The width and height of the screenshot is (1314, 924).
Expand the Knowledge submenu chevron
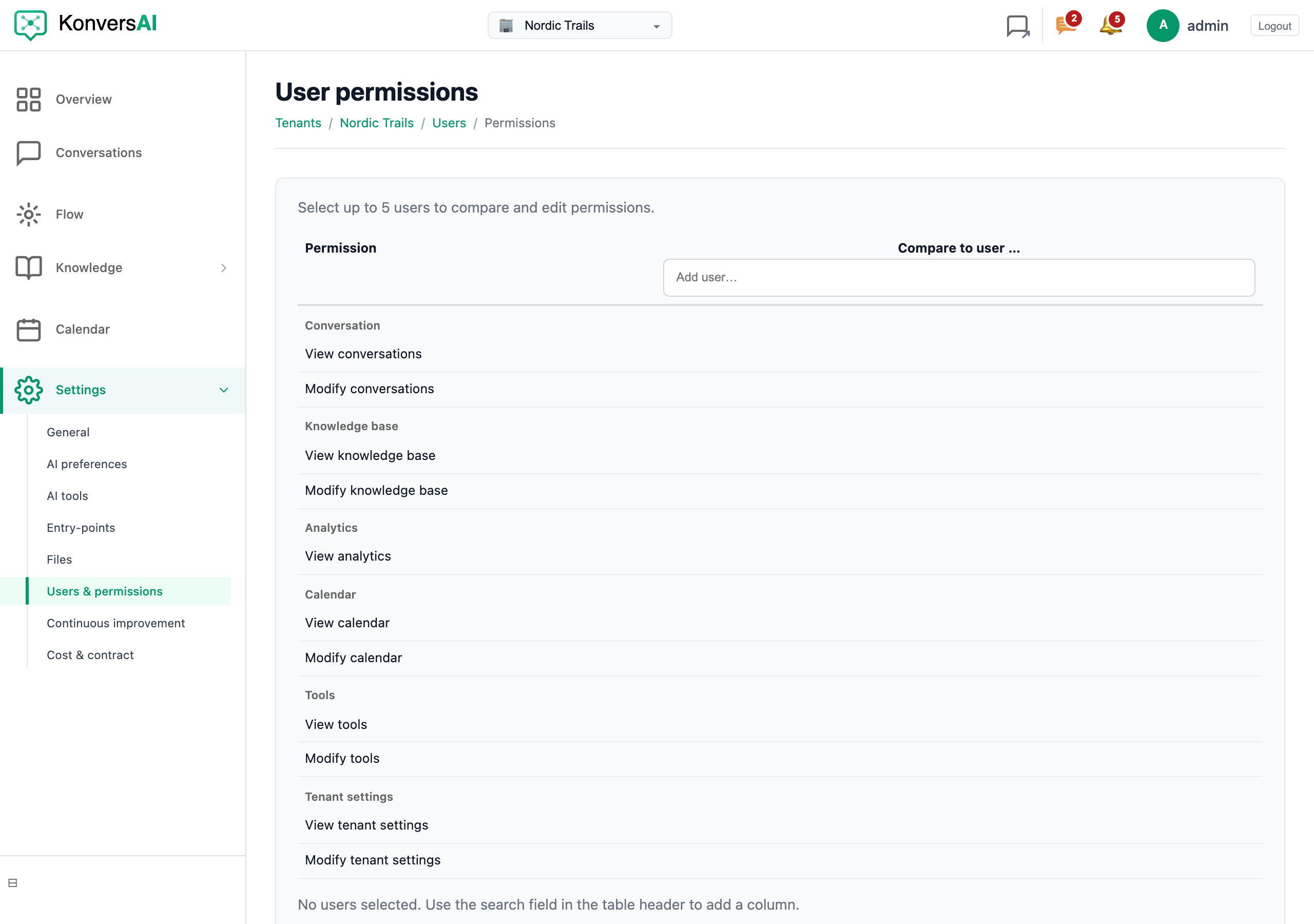(224, 268)
